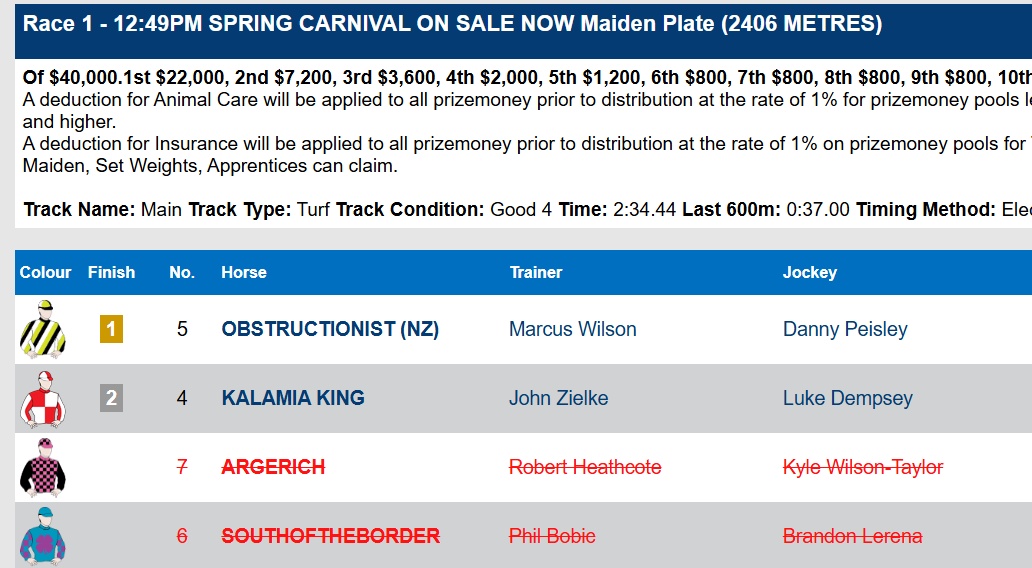Click Argerich's pink-black checkered silks icon
The image size is (1032, 568).
[43, 467]
